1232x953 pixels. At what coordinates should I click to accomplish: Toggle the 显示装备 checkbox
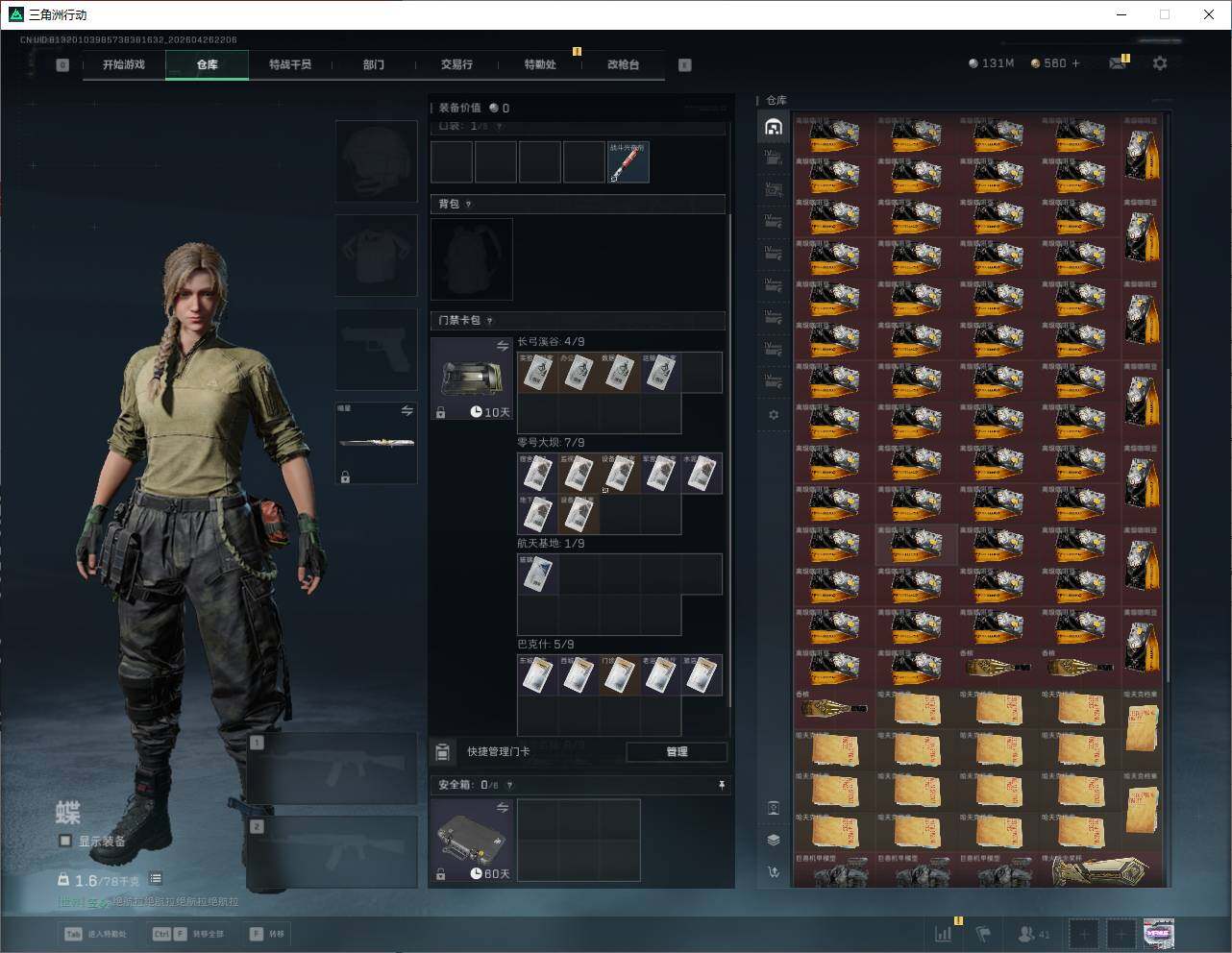65,841
